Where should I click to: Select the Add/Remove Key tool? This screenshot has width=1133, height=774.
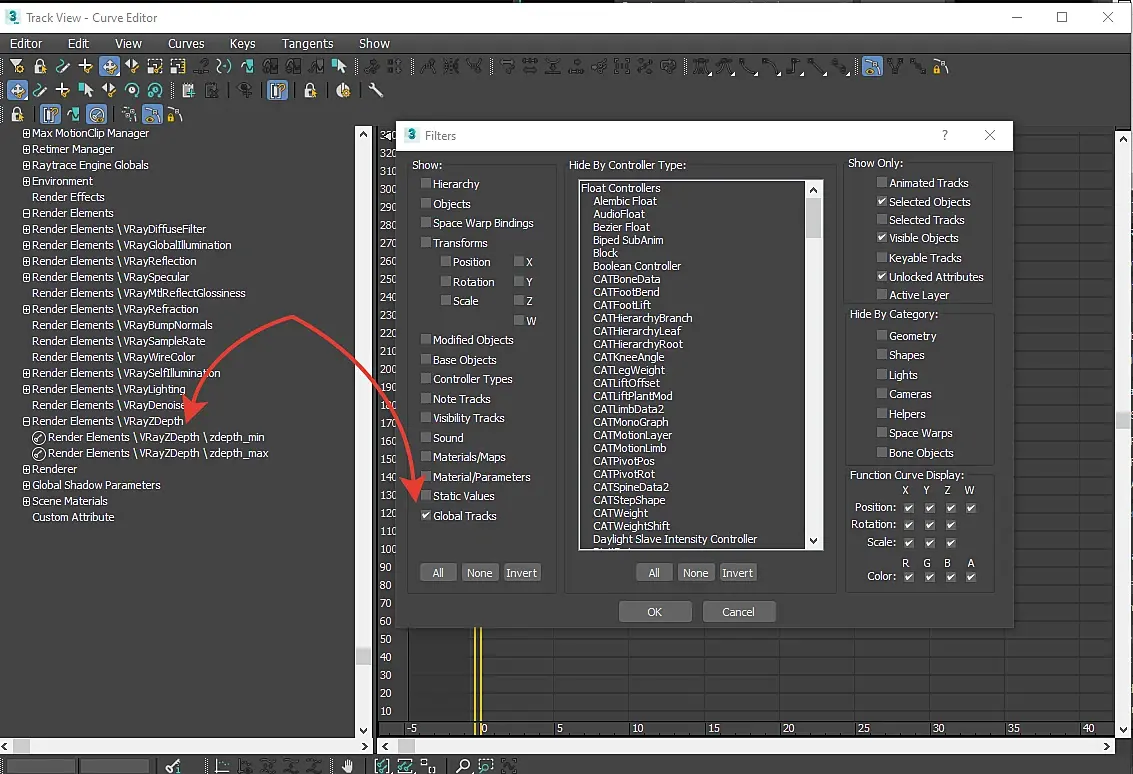pos(86,67)
